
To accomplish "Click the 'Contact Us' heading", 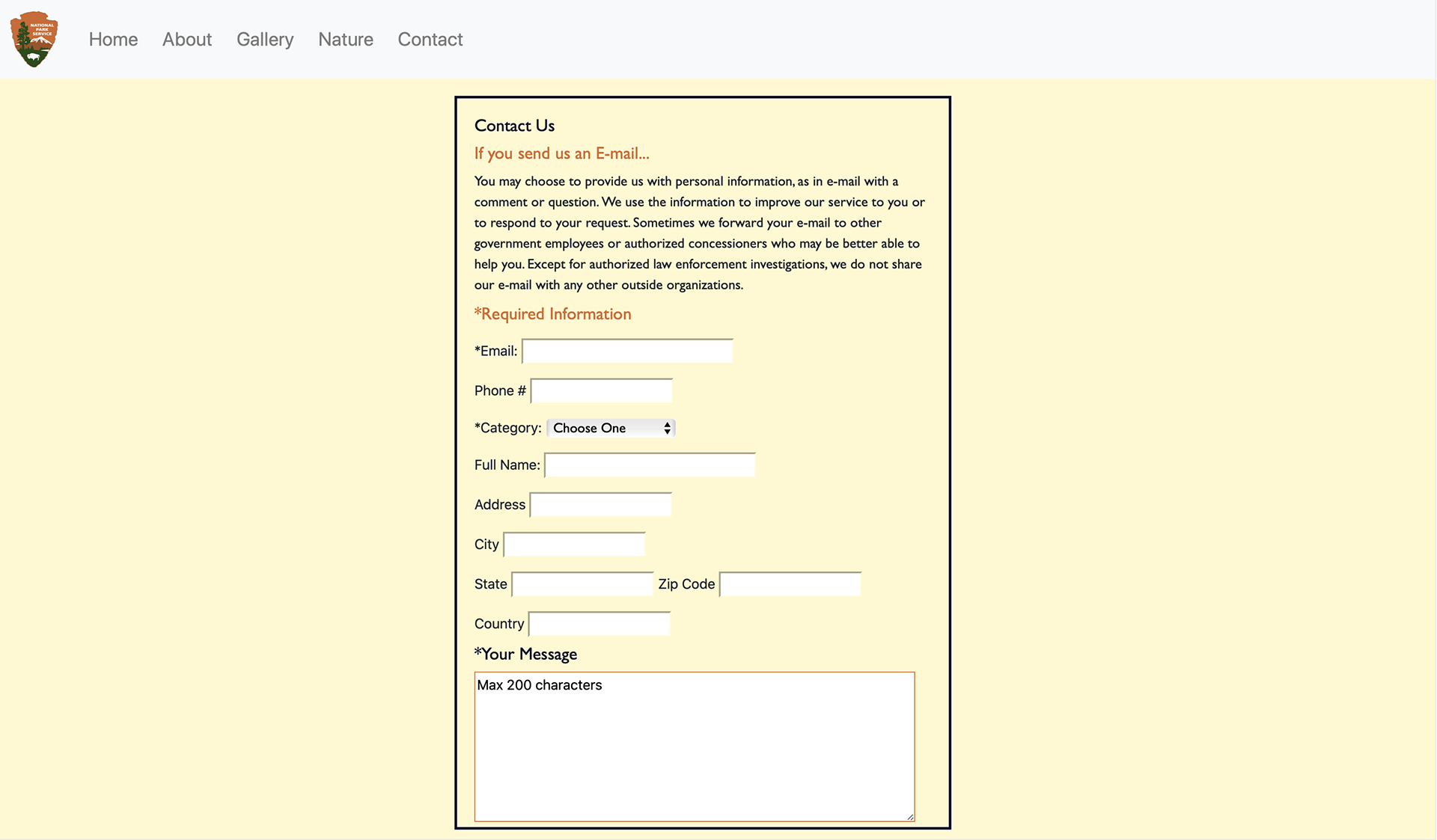I will tap(514, 126).
